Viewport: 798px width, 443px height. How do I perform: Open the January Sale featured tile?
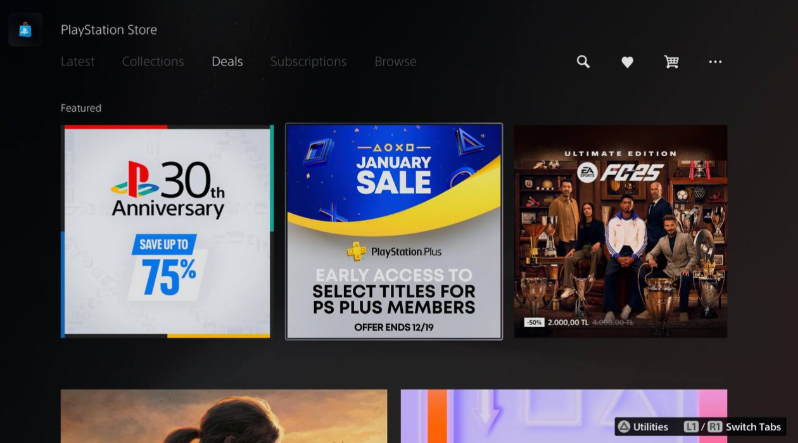point(394,232)
